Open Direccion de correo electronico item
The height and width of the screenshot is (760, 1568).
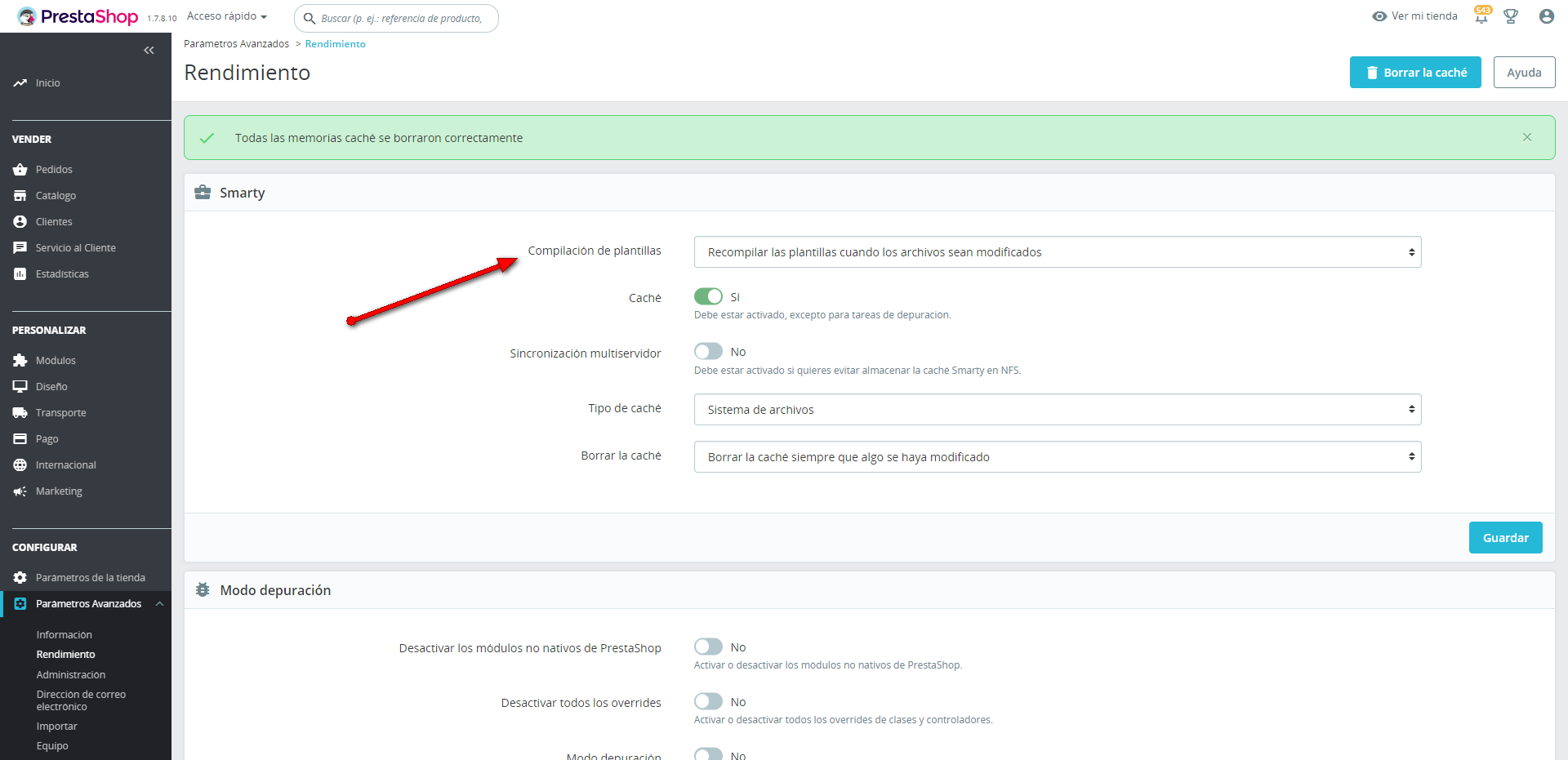pyautogui.click(x=82, y=700)
